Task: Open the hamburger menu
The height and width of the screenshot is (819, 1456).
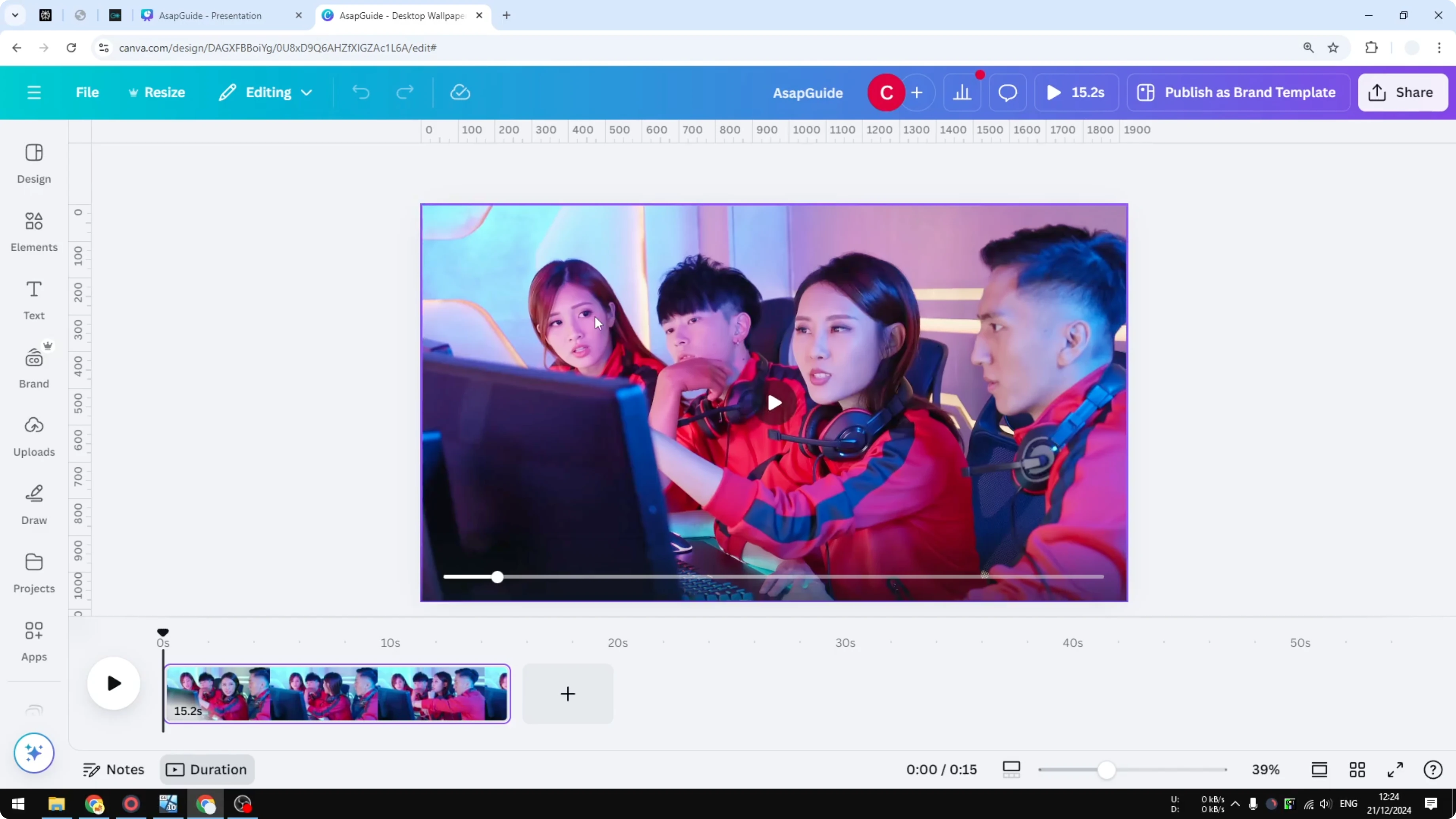Action: click(34, 92)
